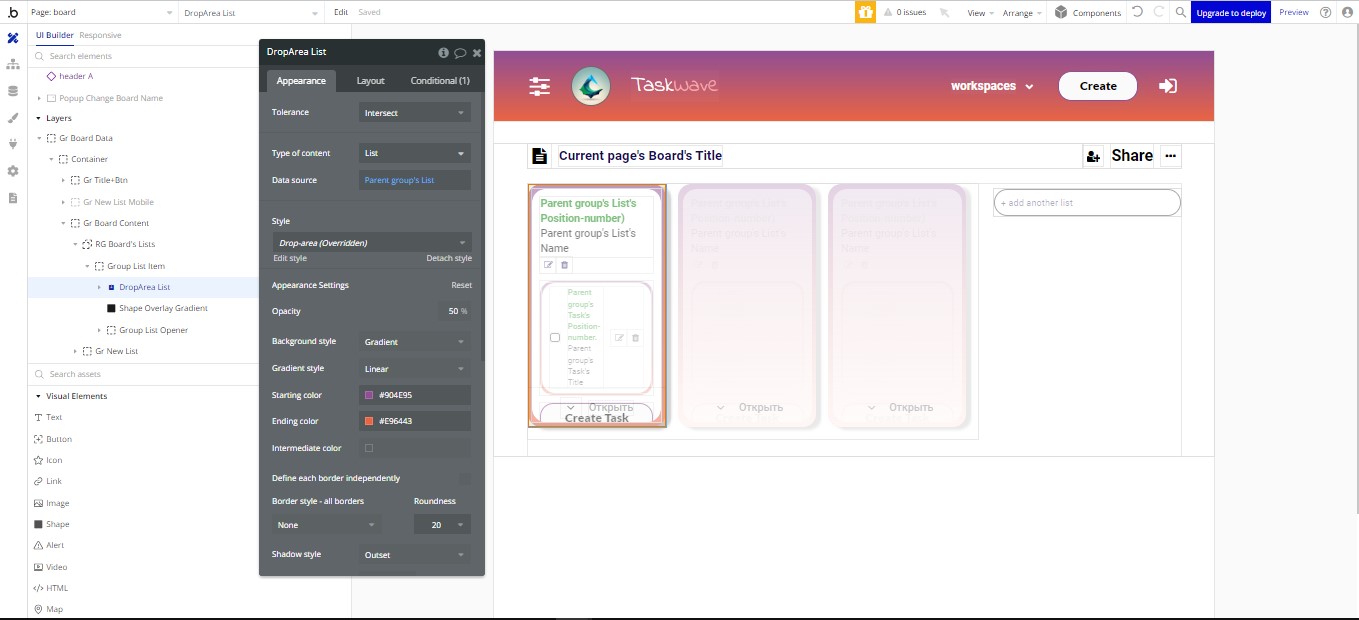Open the Data tab database icon
This screenshot has width=1359, height=620.
[x=13, y=91]
